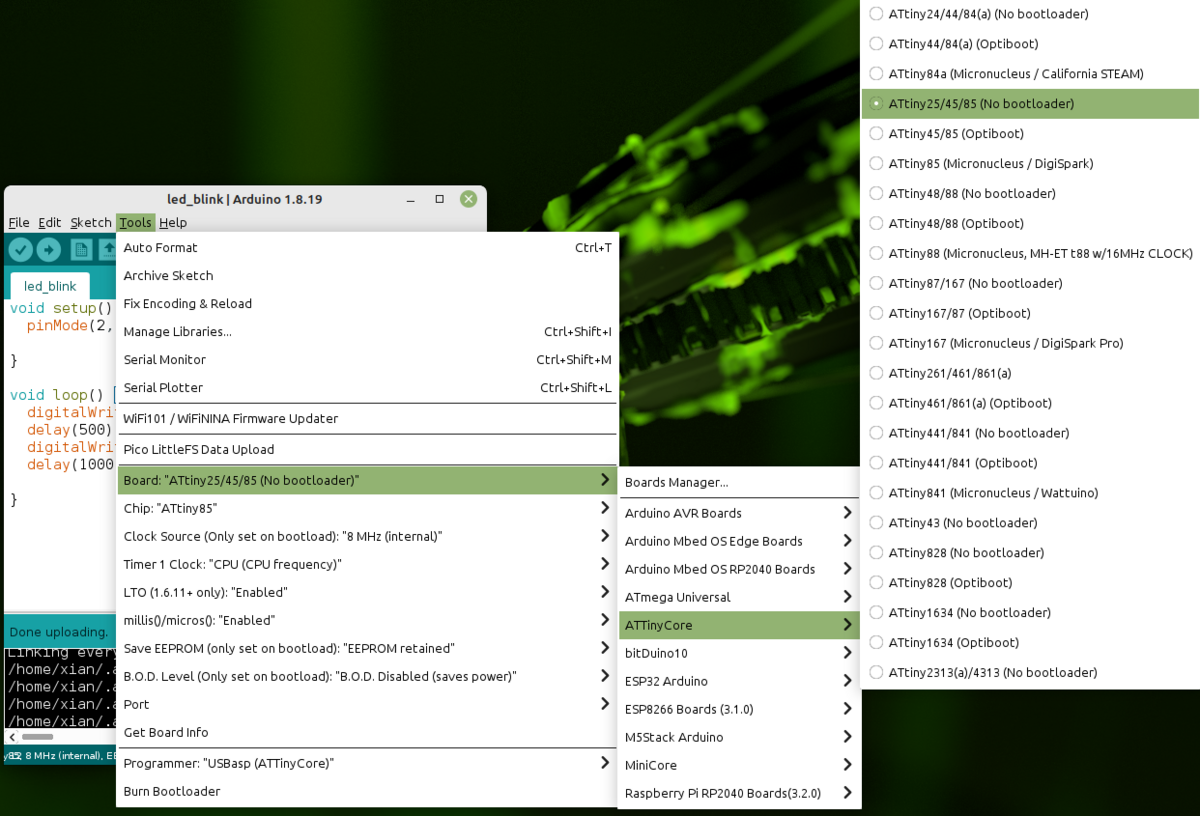Select ATtiny828 (Optiboot)
The height and width of the screenshot is (816, 1200).
[x=1030, y=583]
